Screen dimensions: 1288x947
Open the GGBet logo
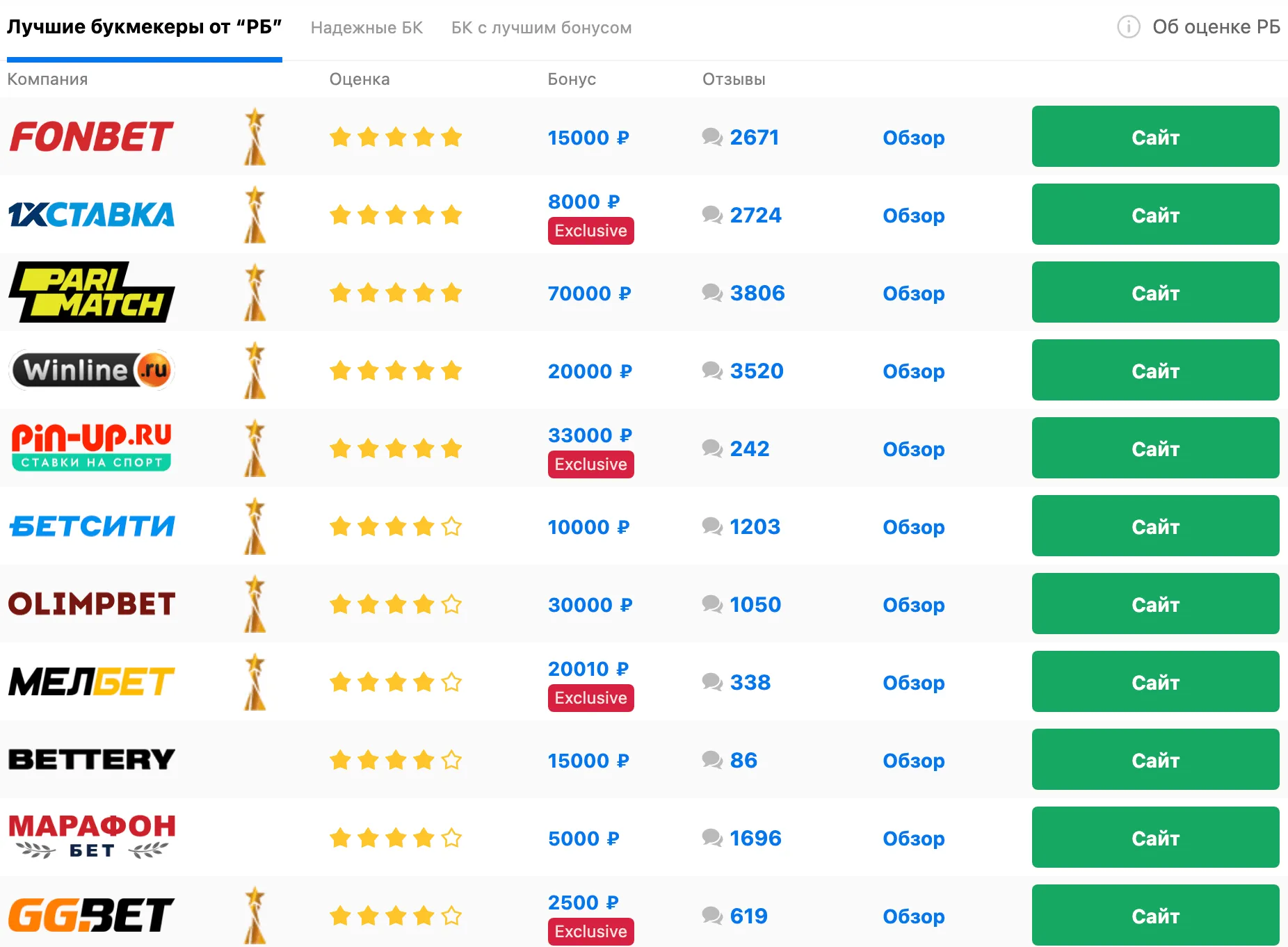click(x=91, y=915)
